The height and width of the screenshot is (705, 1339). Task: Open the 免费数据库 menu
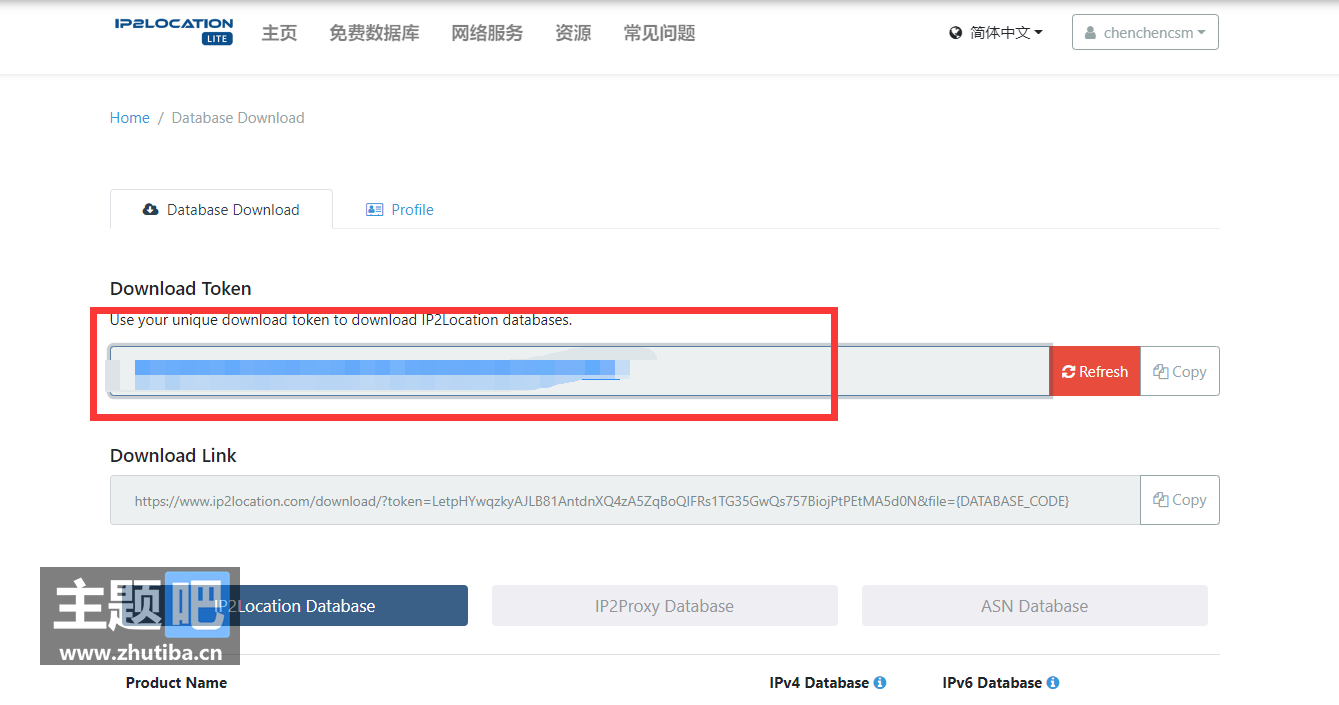(374, 33)
